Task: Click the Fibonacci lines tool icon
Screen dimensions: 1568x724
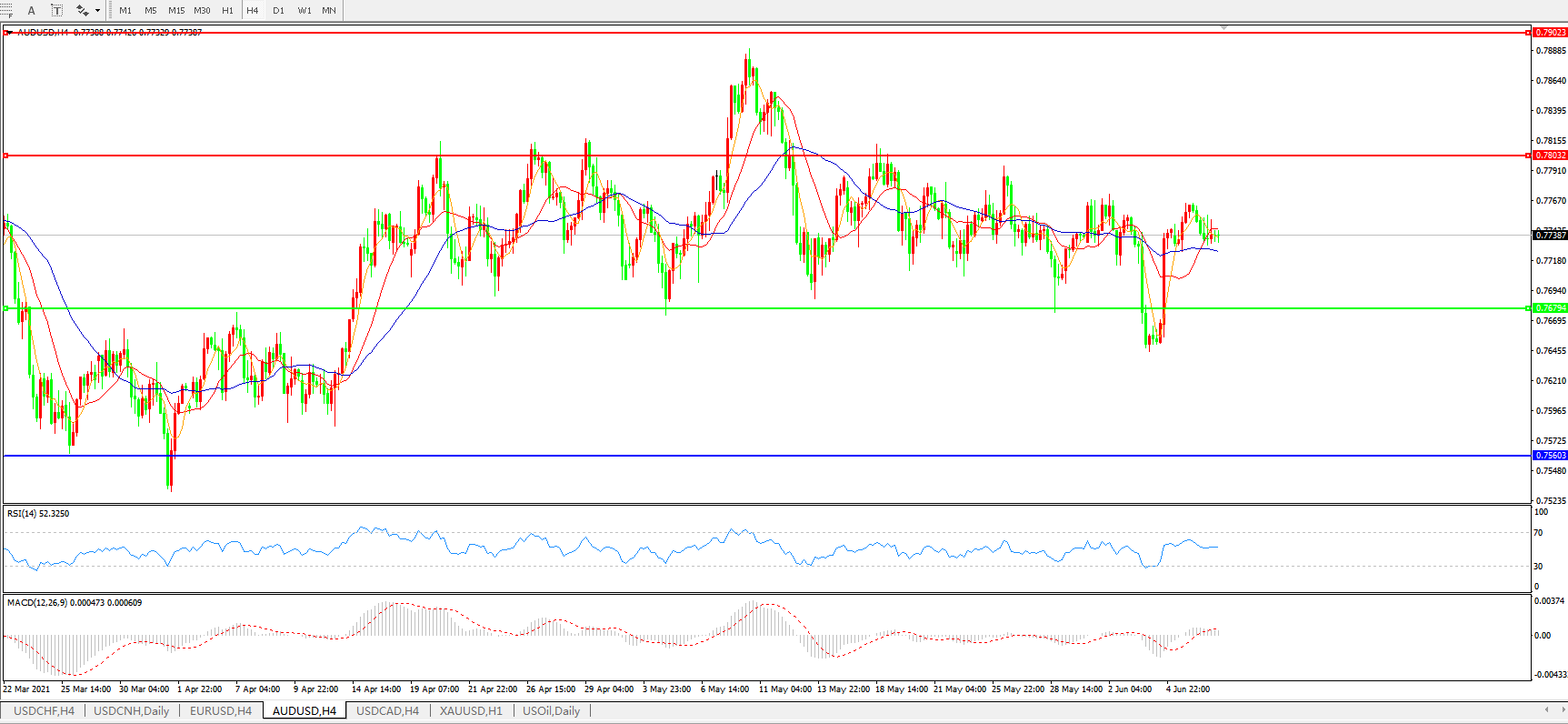Action: click(x=5, y=11)
